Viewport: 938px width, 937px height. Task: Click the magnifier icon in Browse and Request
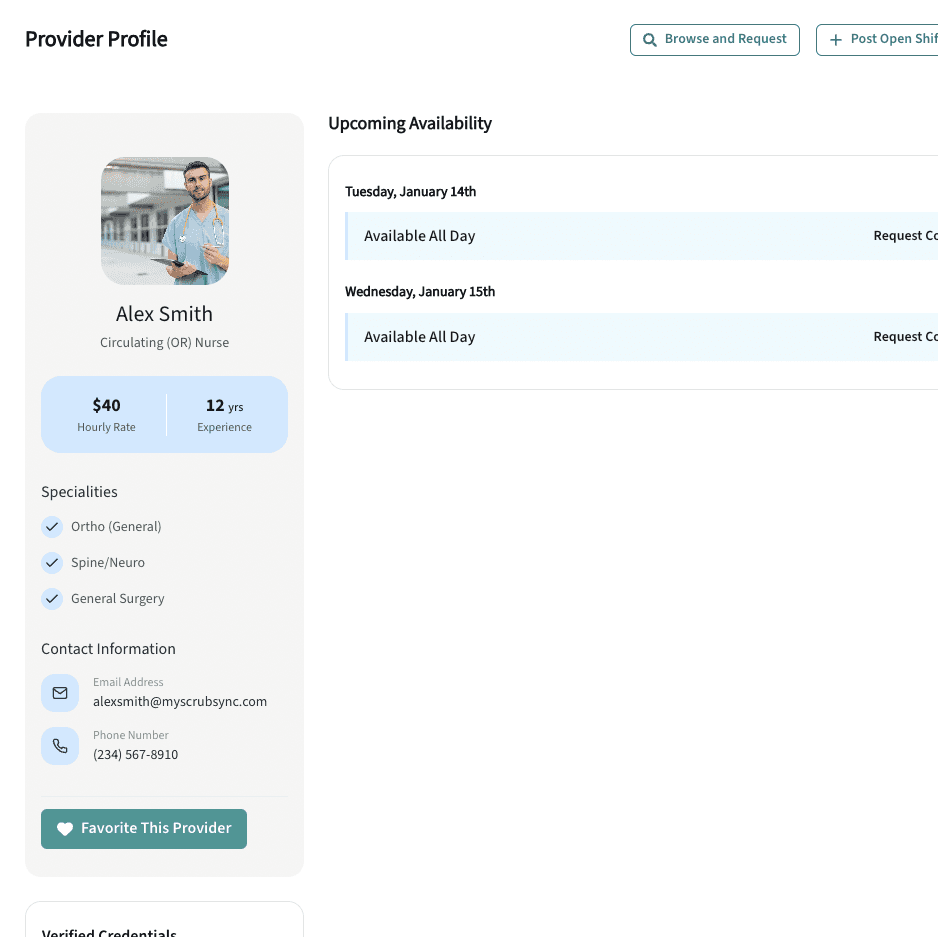point(650,40)
